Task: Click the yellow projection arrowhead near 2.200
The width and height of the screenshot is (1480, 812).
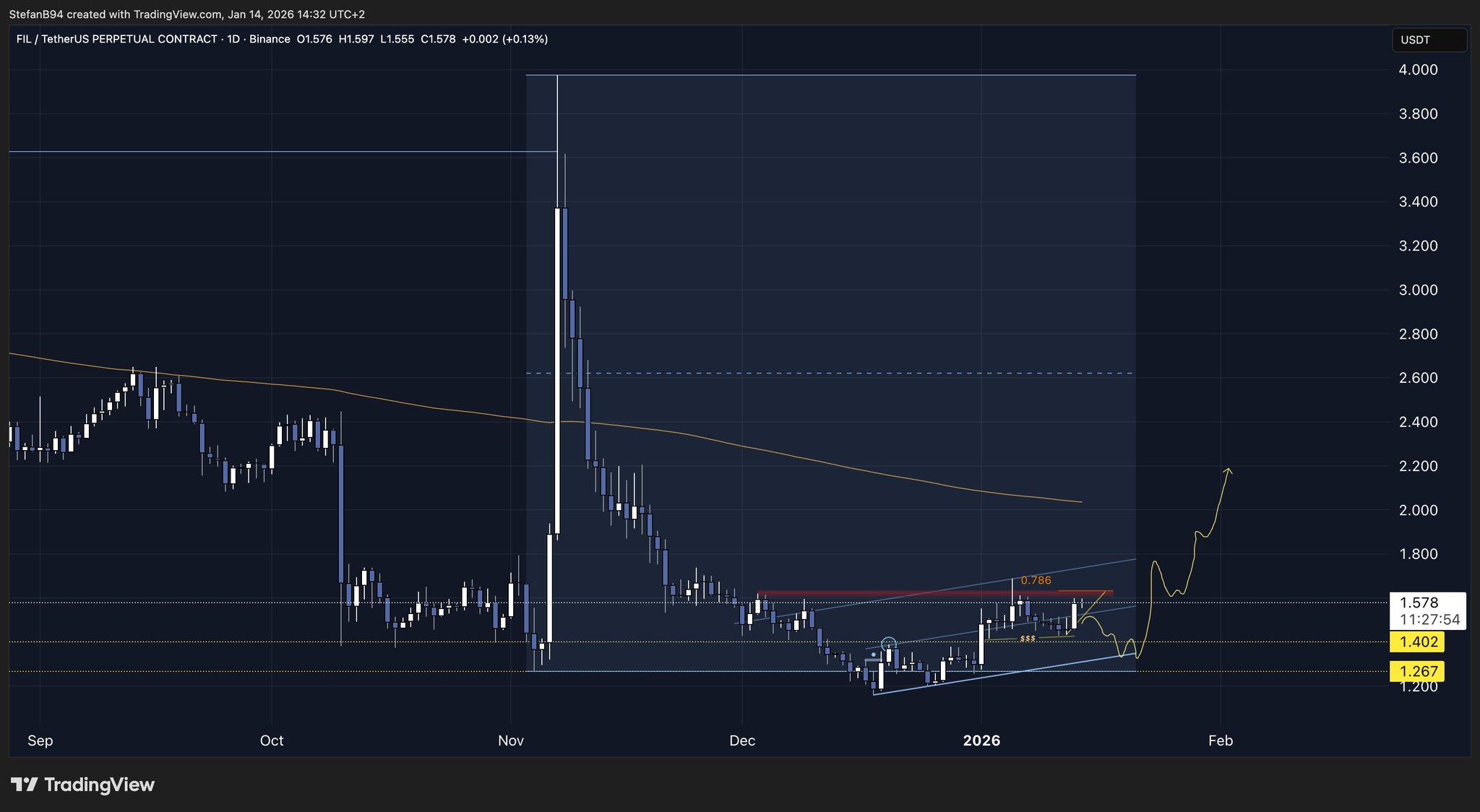Action: click(1228, 472)
